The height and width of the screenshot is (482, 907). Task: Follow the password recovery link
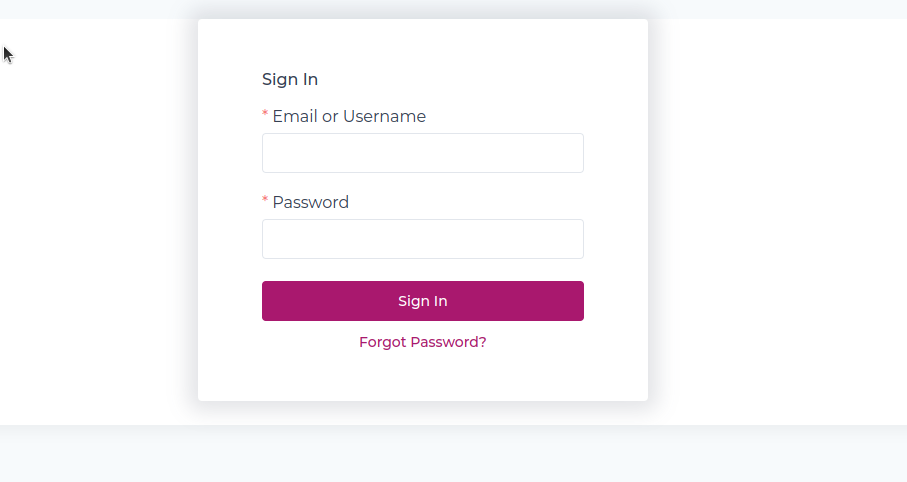click(422, 342)
